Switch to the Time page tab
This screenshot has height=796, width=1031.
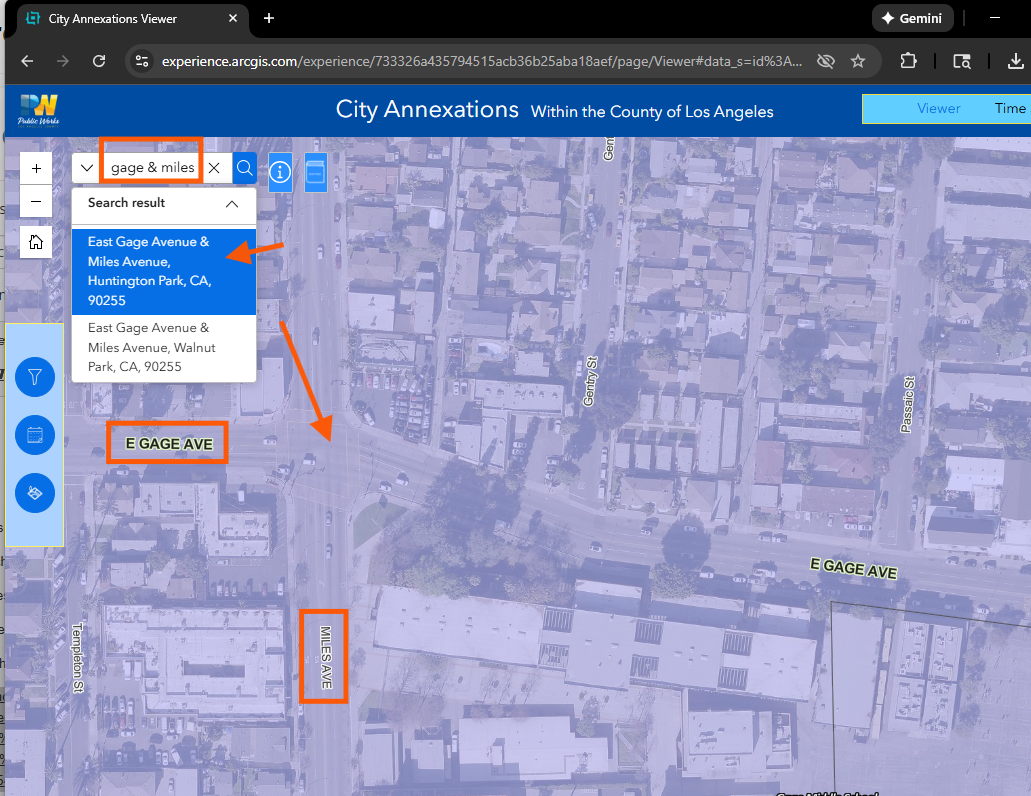point(1009,109)
